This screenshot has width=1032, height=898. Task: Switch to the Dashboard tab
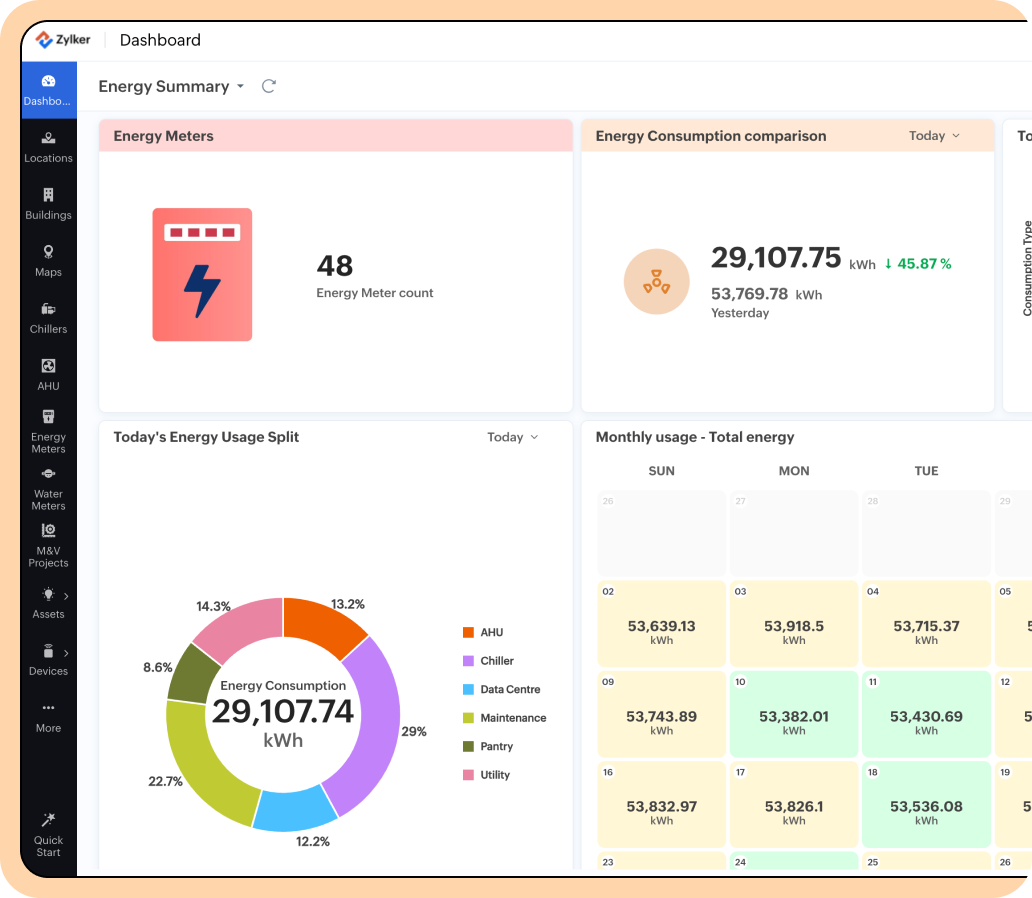(48, 89)
